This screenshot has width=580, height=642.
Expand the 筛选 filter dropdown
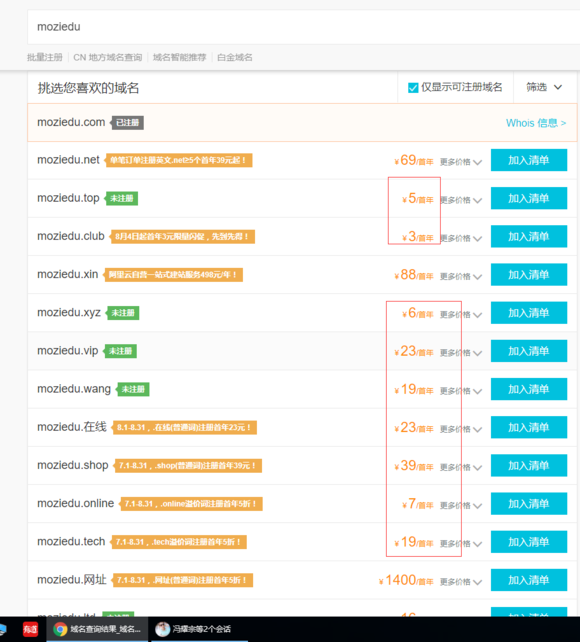click(544, 87)
